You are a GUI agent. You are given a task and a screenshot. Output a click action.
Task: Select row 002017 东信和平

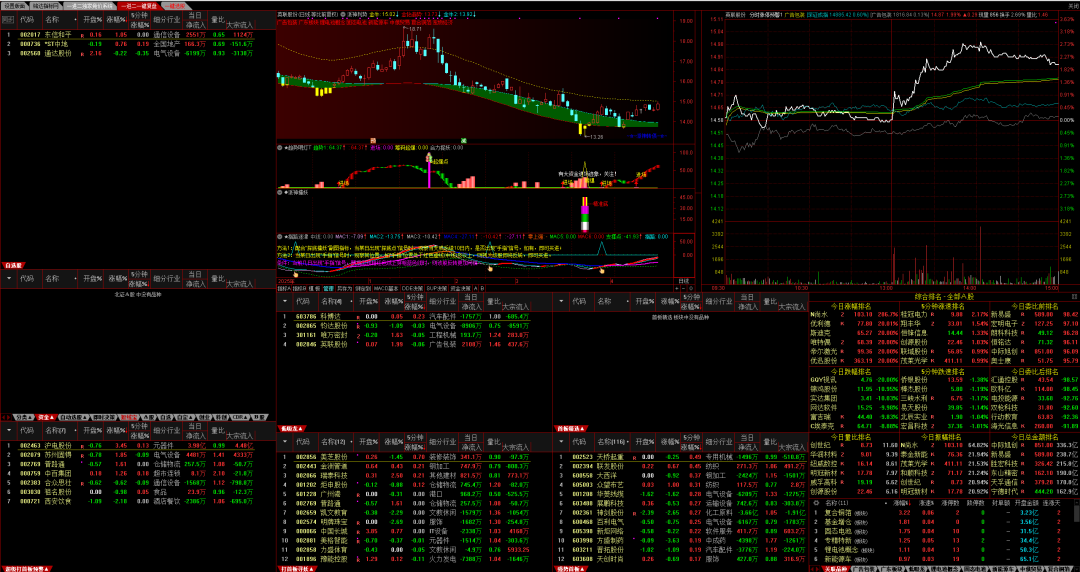[138, 34]
